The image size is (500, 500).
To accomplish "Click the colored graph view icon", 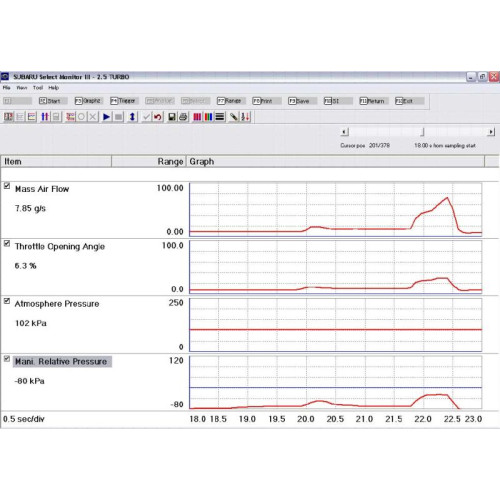I will (32, 117).
